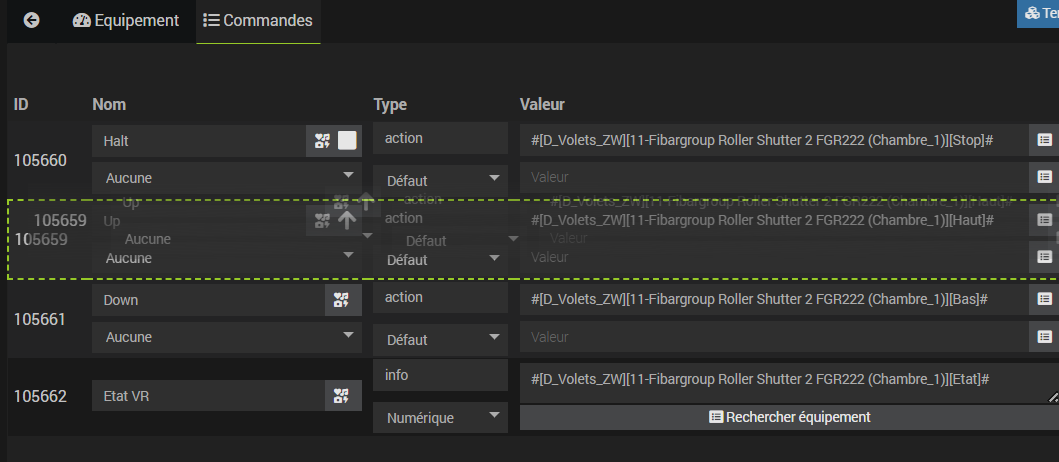
Task: Click the Valeur column header
Action: click(x=542, y=104)
